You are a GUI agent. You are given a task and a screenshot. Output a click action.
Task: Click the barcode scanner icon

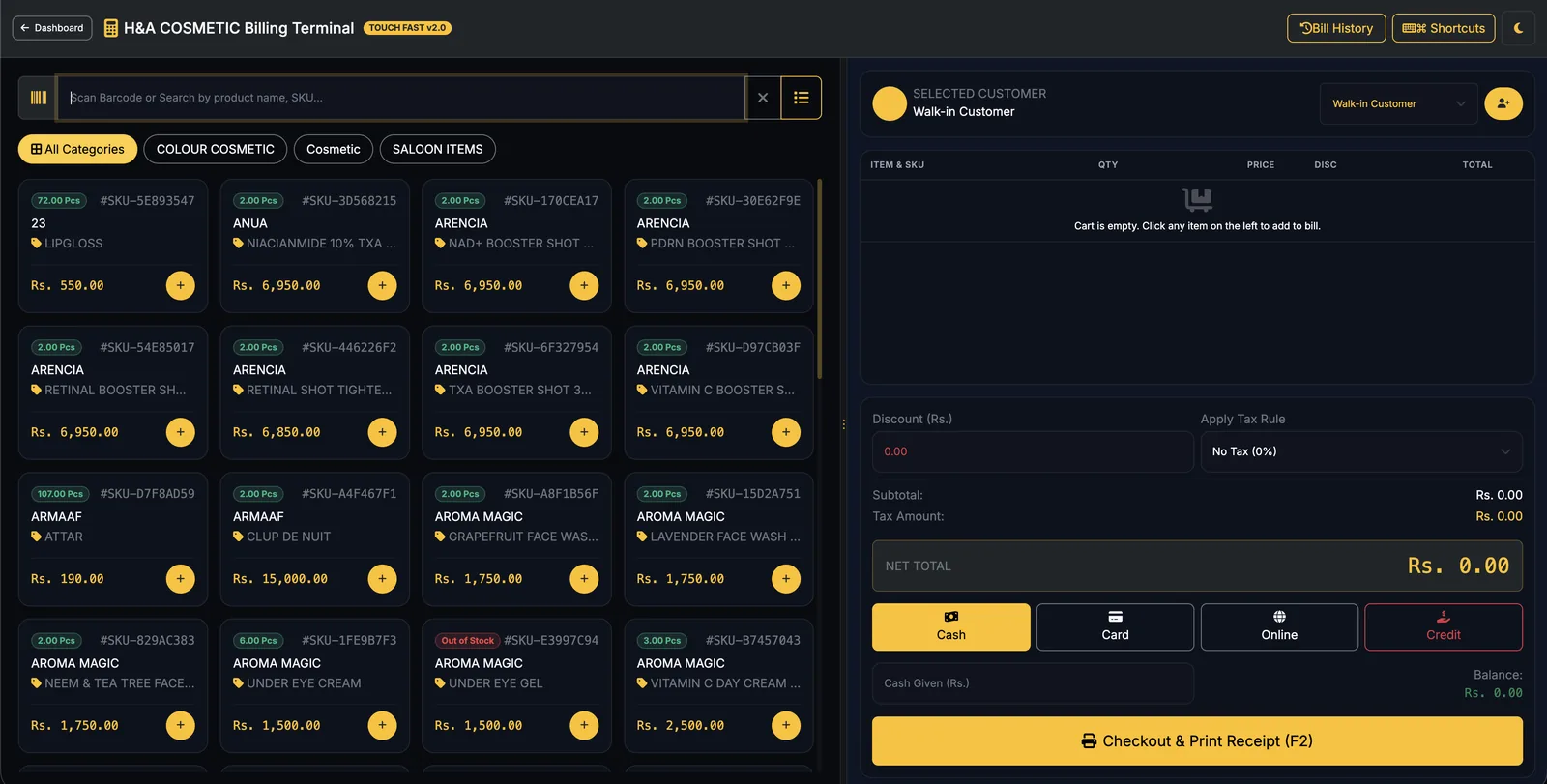(x=38, y=98)
